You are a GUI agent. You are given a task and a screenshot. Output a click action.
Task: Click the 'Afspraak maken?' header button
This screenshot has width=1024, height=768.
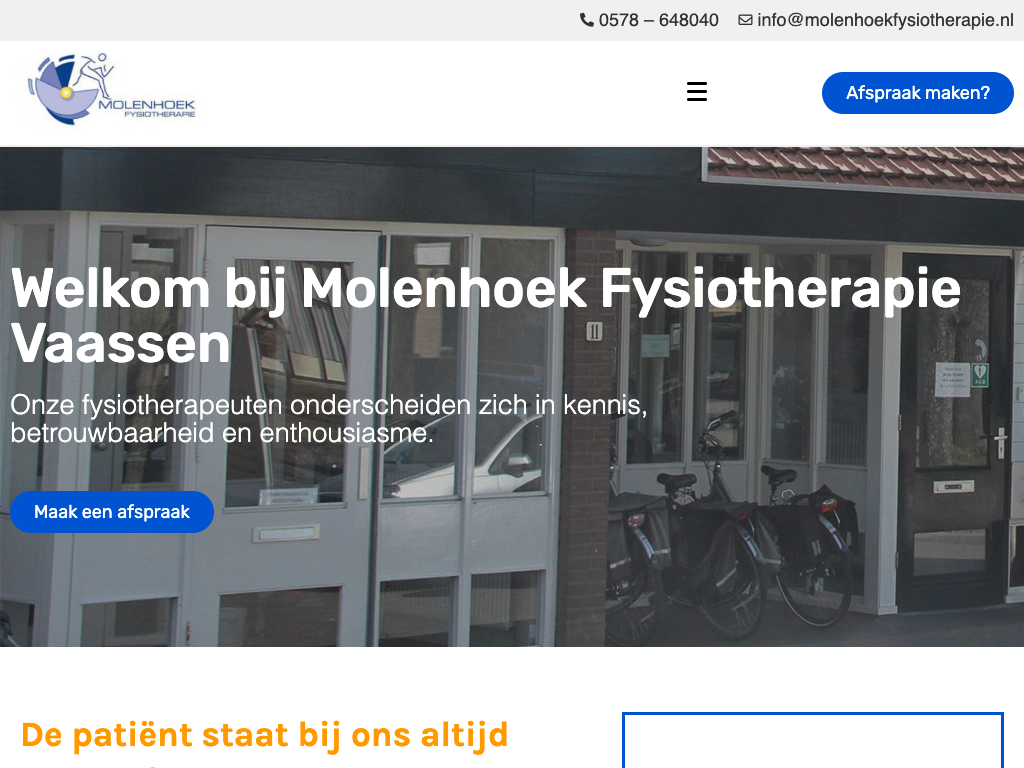coord(918,93)
